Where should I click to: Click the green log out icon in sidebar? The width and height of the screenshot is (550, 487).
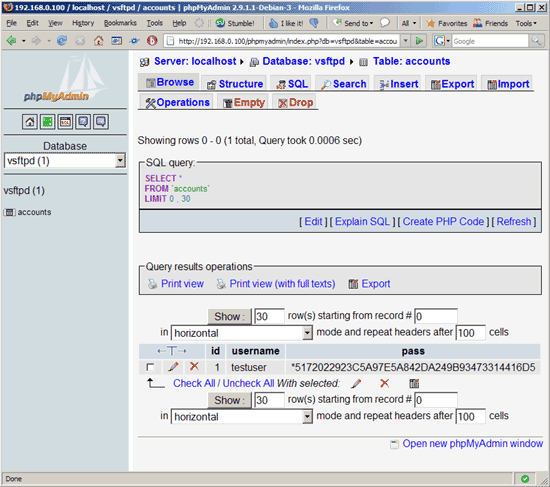point(48,122)
